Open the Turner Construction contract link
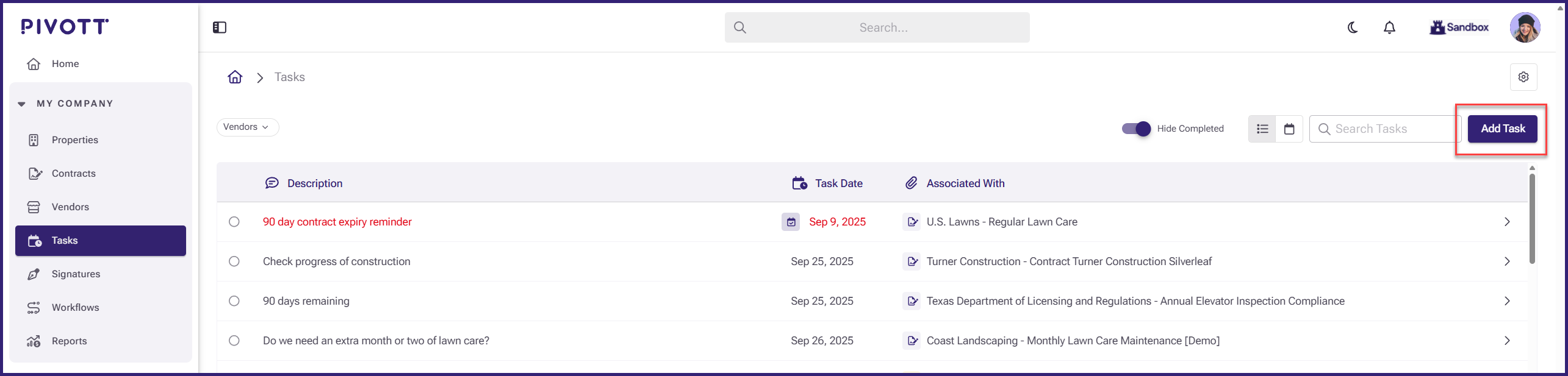Image resolution: width=1568 pixels, height=376 pixels. [x=1069, y=261]
